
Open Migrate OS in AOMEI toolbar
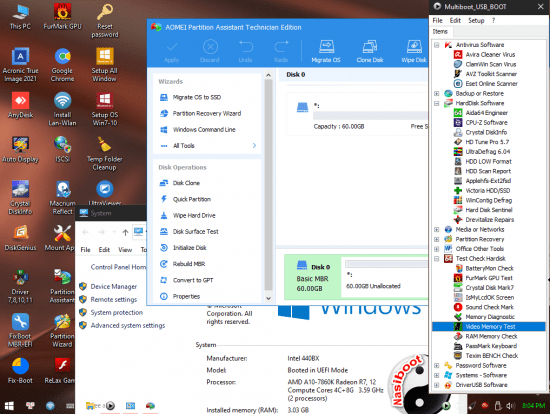click(326, 51)
